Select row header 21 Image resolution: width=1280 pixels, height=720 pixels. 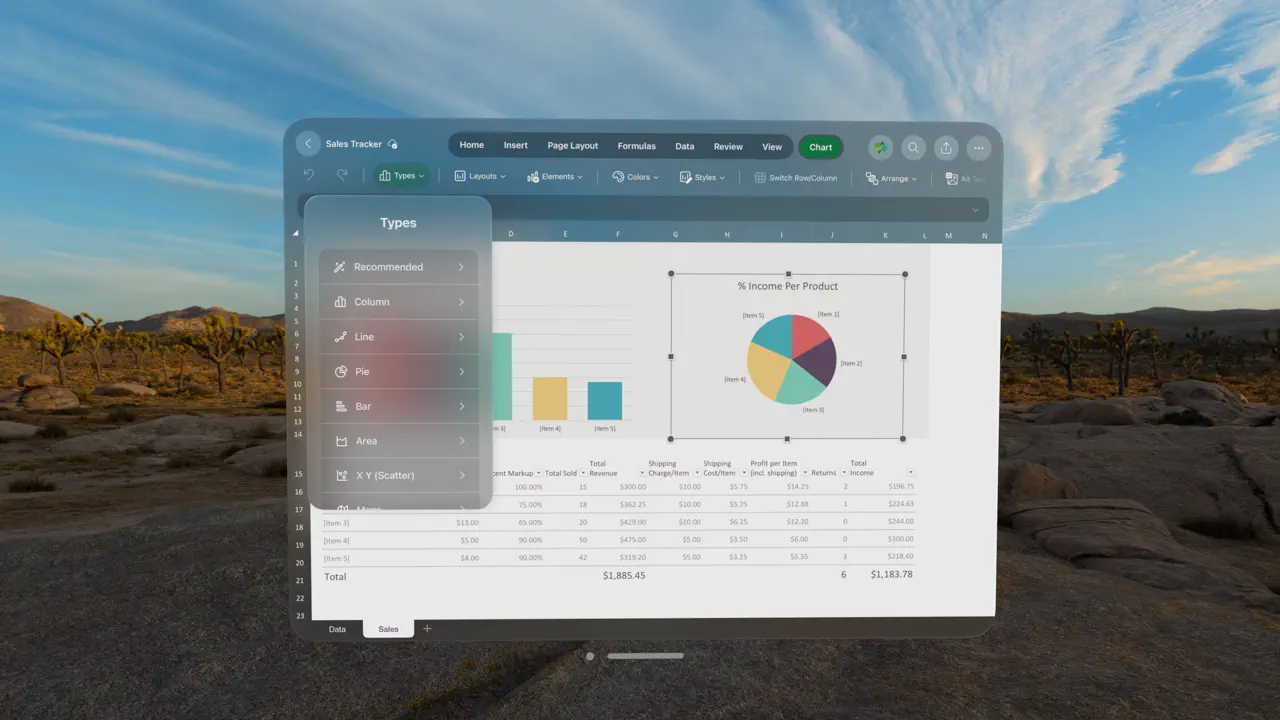[x=299, y=580]
